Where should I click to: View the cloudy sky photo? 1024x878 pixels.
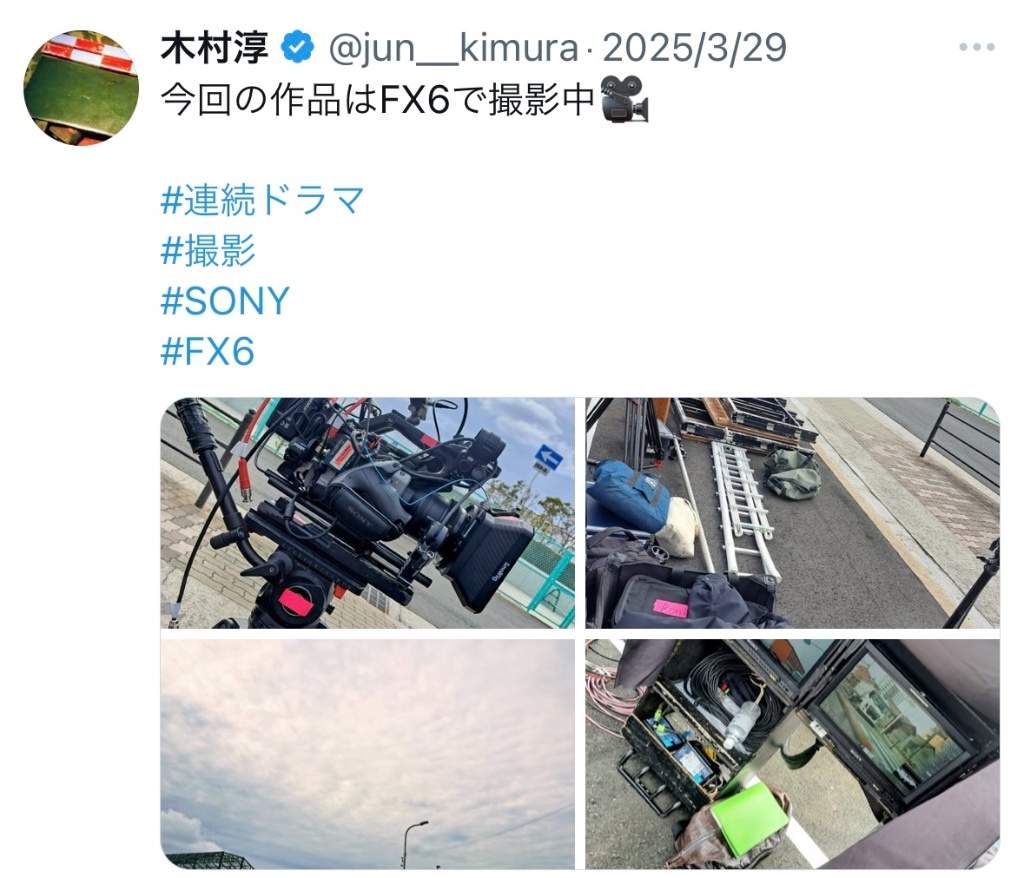(368, 754)
